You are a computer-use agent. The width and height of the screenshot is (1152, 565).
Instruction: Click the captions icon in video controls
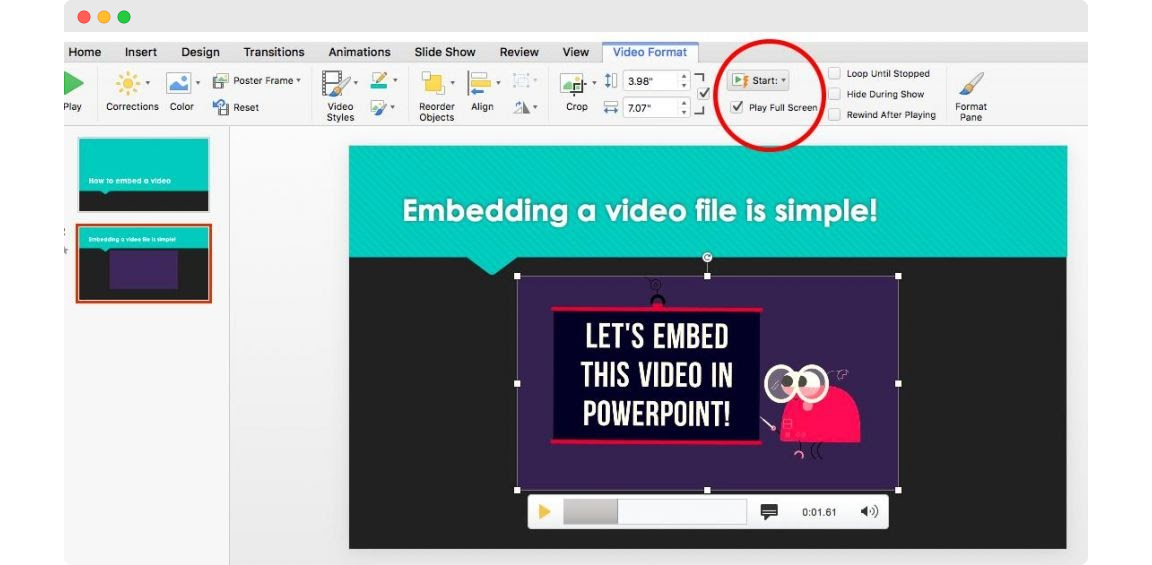[769, 512]
